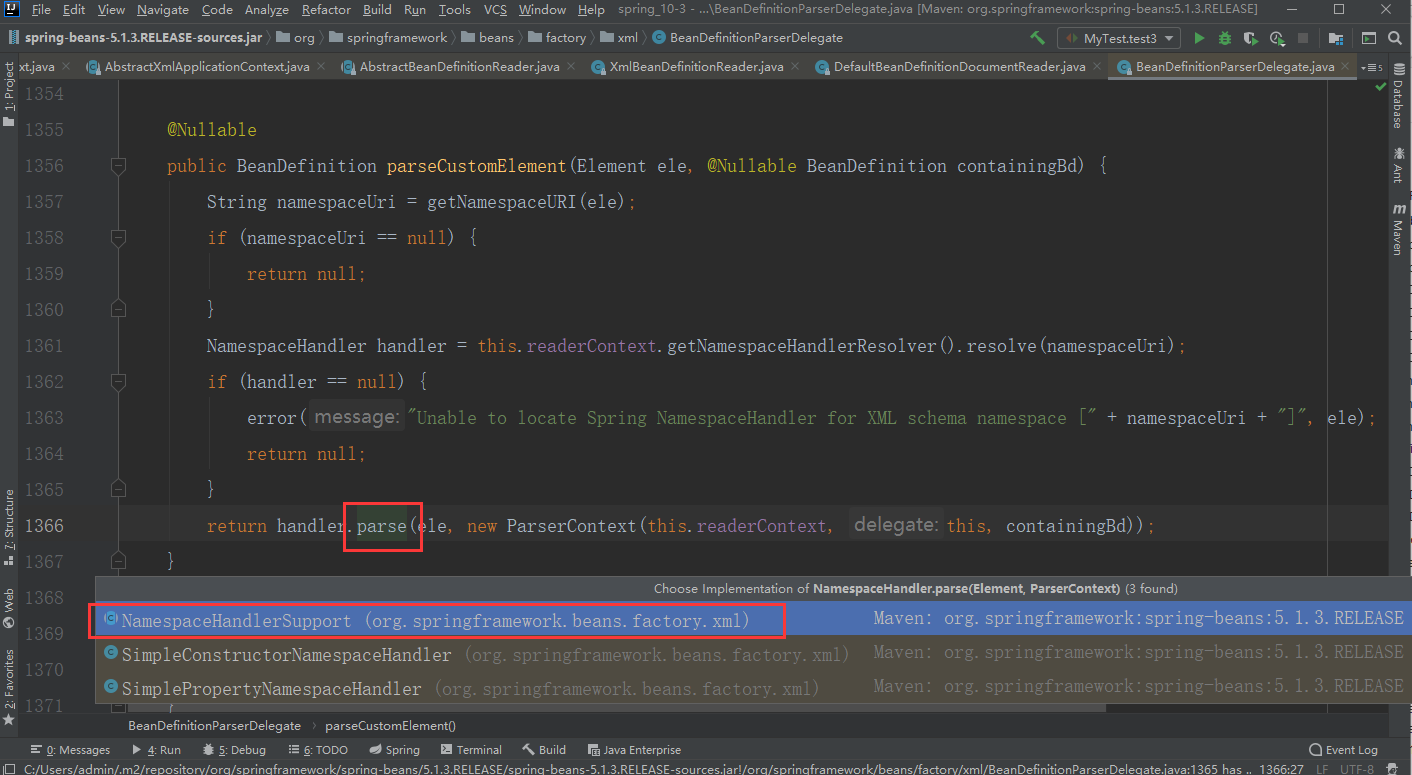Open the Favorites tool window

click(x=9, y=687)
